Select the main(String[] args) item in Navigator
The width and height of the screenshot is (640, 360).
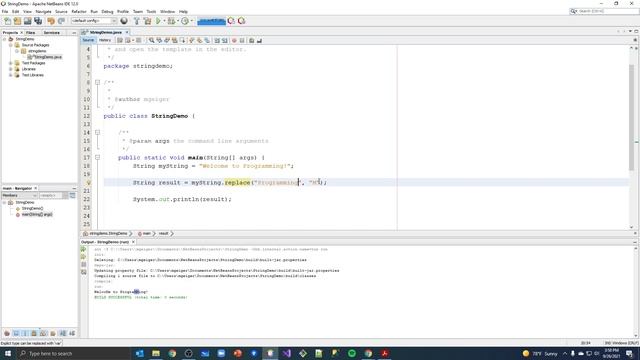click(x=37, y=214)
